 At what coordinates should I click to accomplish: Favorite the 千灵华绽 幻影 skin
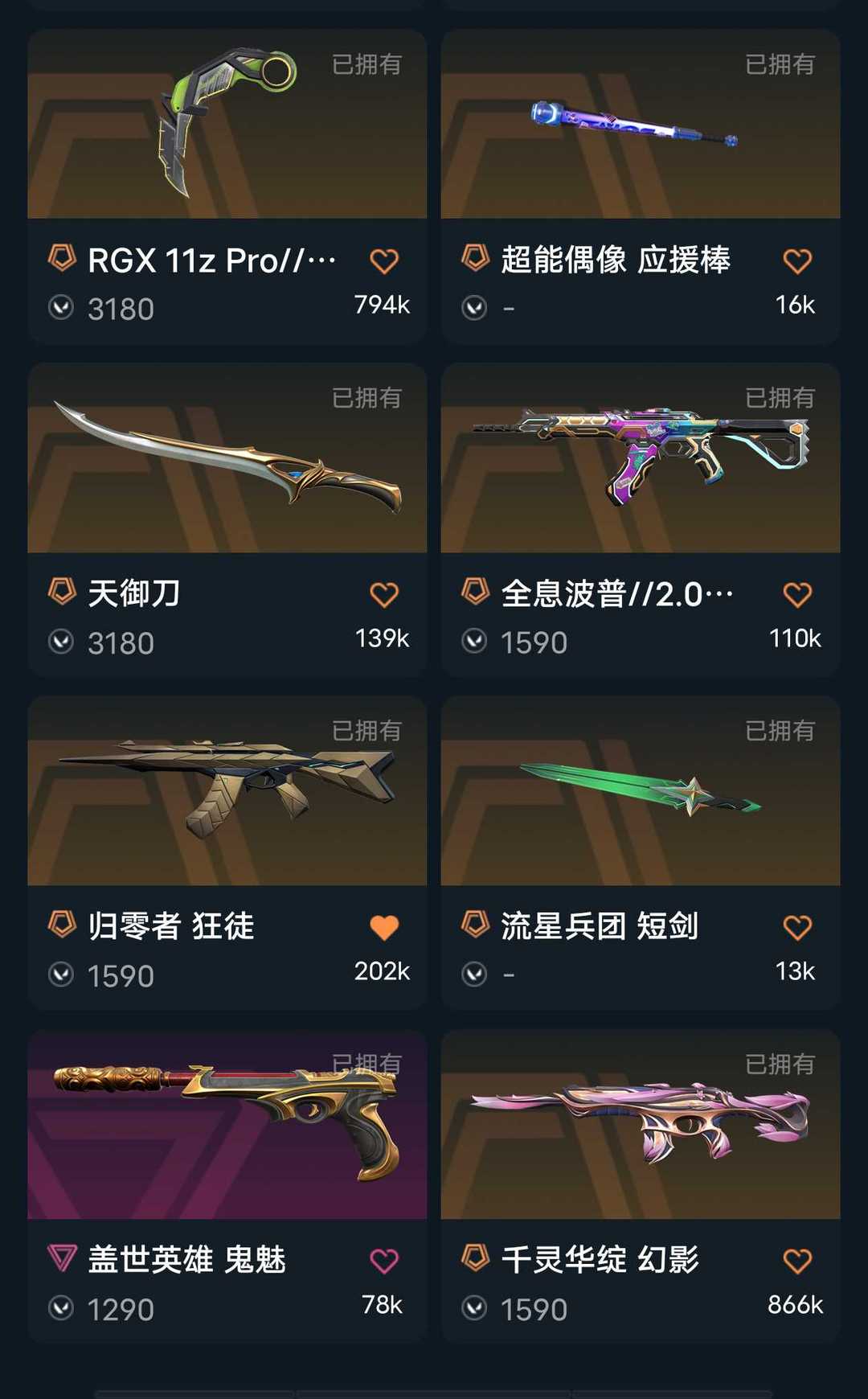pyautogui.click(x=797, y=1261)
